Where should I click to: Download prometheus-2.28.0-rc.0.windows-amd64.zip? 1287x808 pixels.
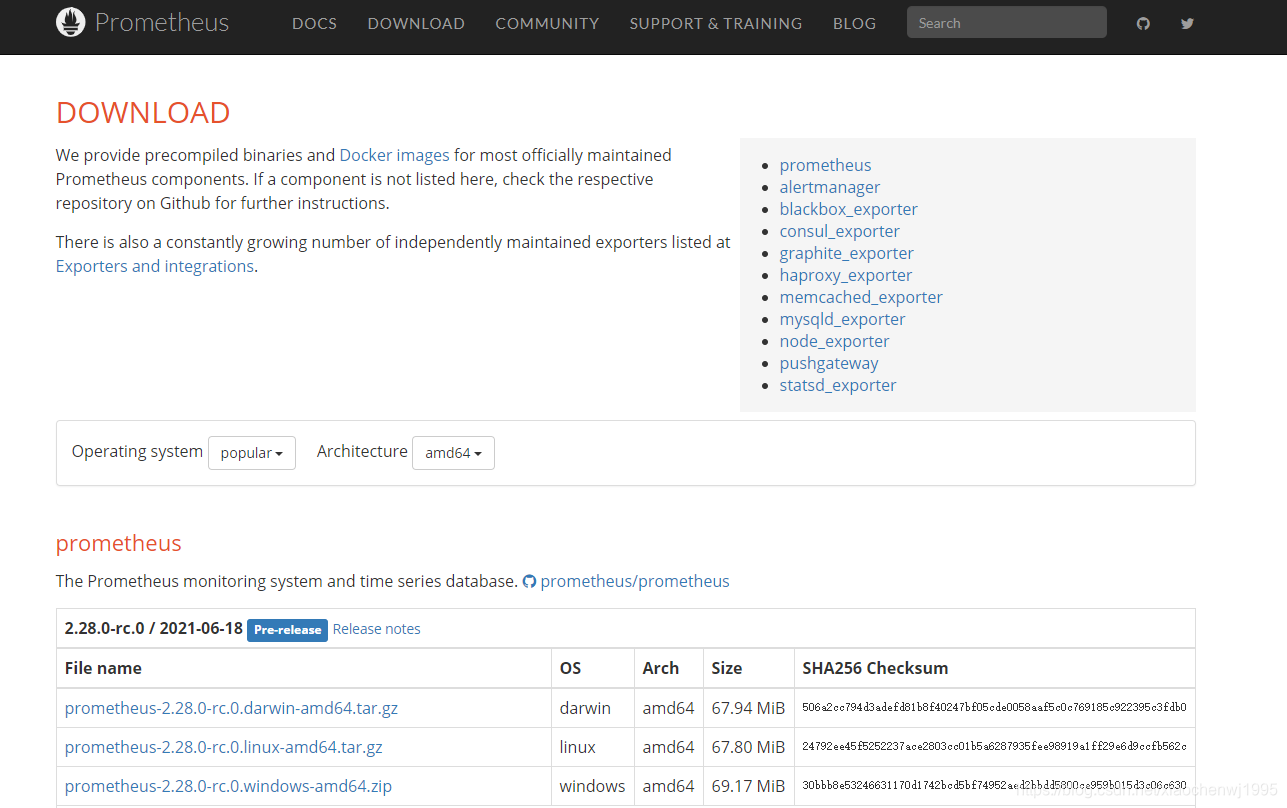pos(228,786)
